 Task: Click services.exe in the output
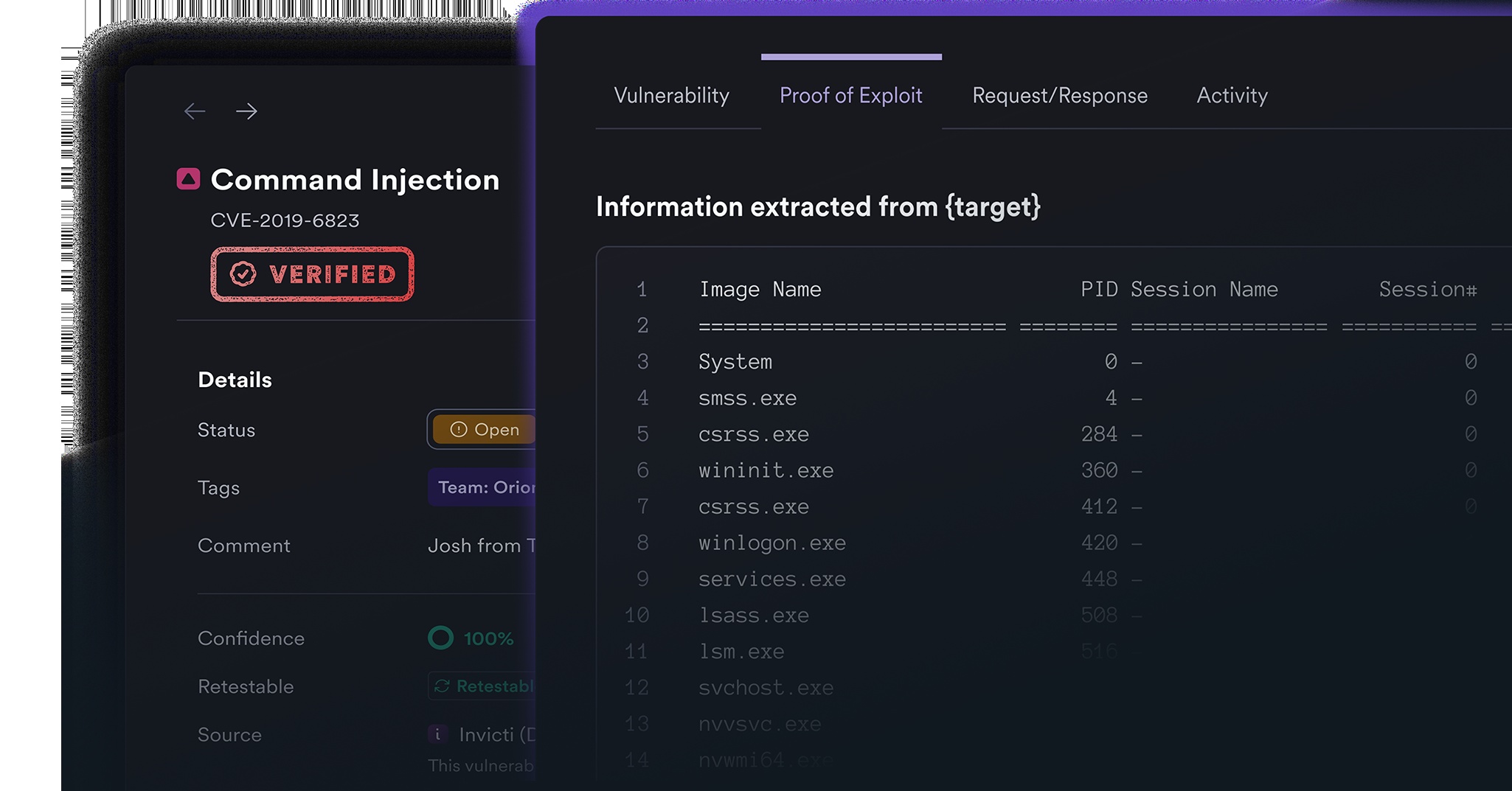click(772, 579)
